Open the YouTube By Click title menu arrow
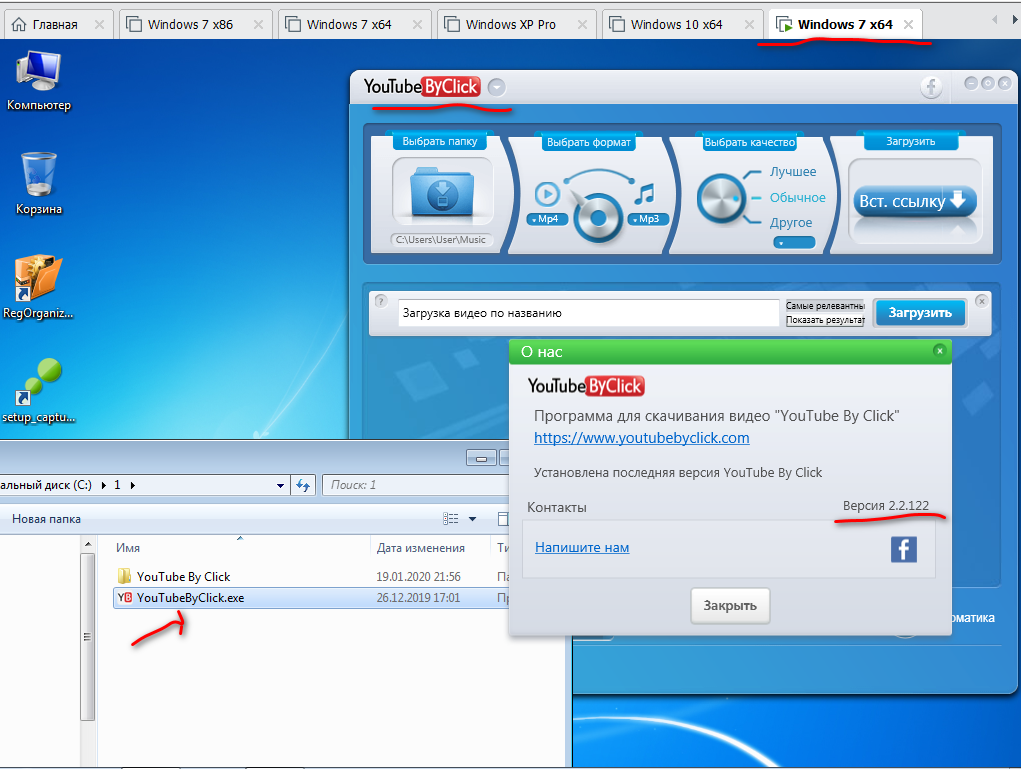The width and height of the screenshot is (1021, 769). point(497,87)
